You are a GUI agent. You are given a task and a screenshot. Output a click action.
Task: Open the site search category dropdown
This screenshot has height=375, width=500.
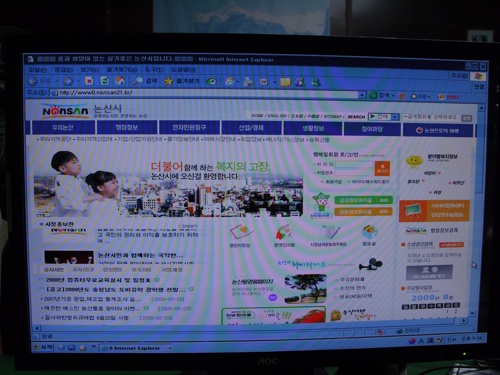[395, 117]
